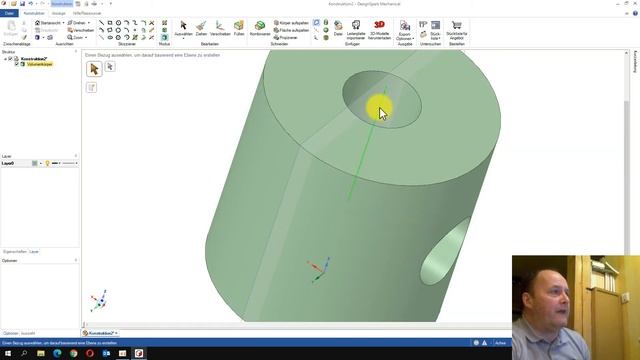The image size is (640, 360).
Task: Choose the Verschieben move tool in Bearbeiten
Action: pos(220,29)
